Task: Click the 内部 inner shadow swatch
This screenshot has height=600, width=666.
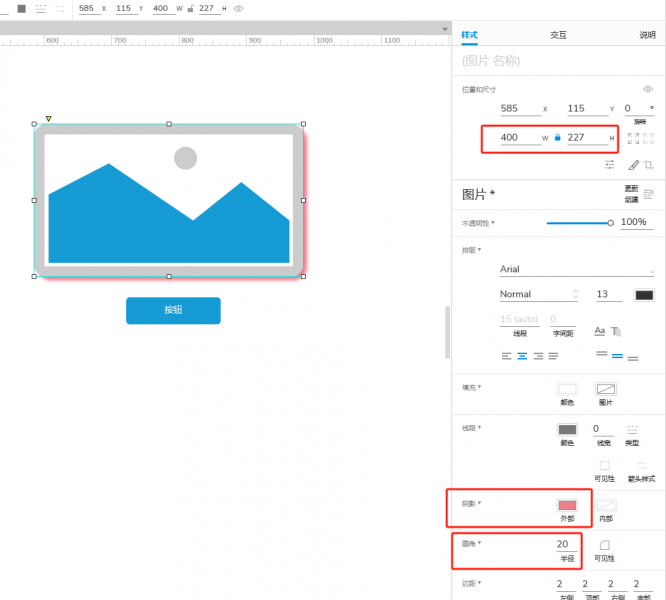Action: [x=606, y=506]
